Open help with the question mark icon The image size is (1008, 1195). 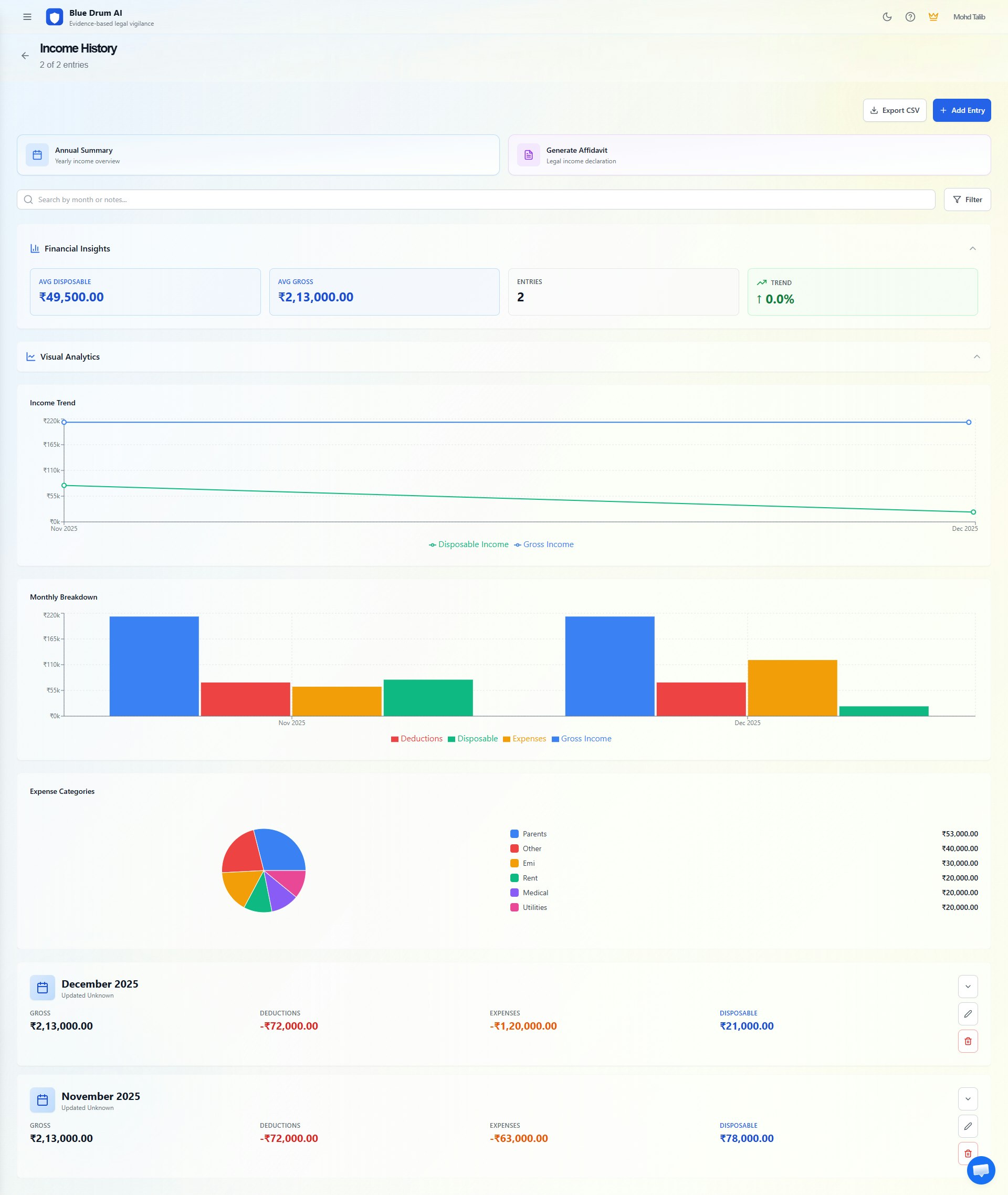click(x=910, y=17)
